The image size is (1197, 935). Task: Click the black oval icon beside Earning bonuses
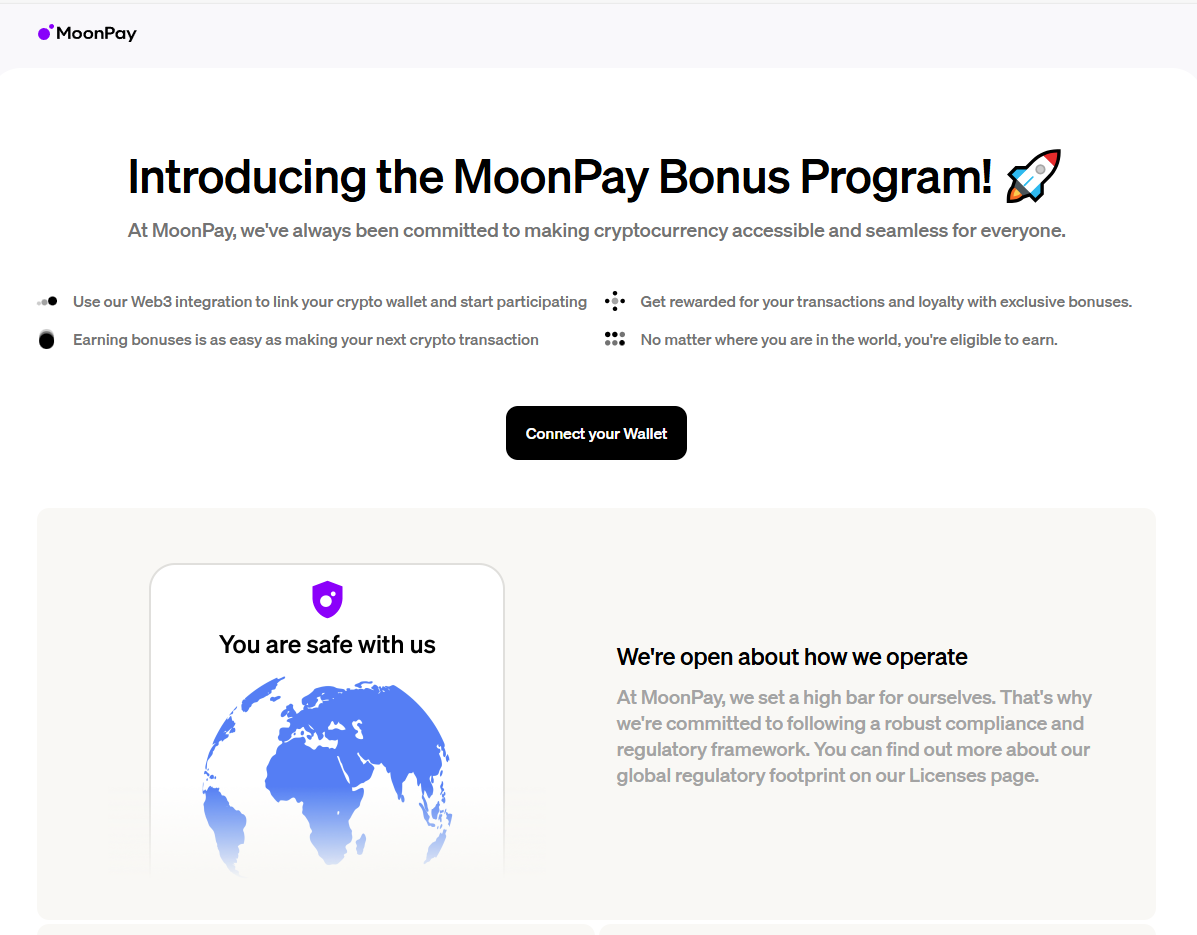coord(46,340)
